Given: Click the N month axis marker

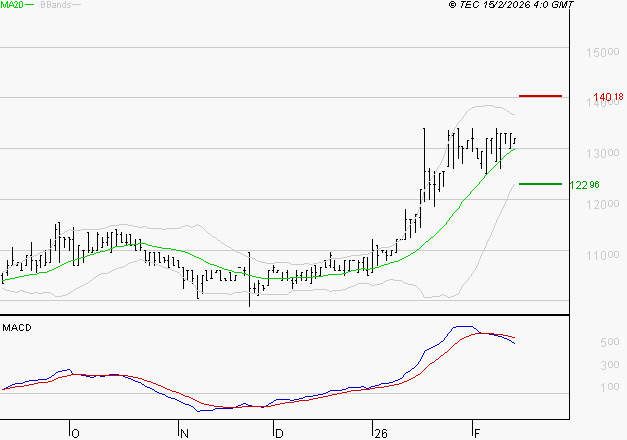Looking at the screenshot, I should click(184, 433).
